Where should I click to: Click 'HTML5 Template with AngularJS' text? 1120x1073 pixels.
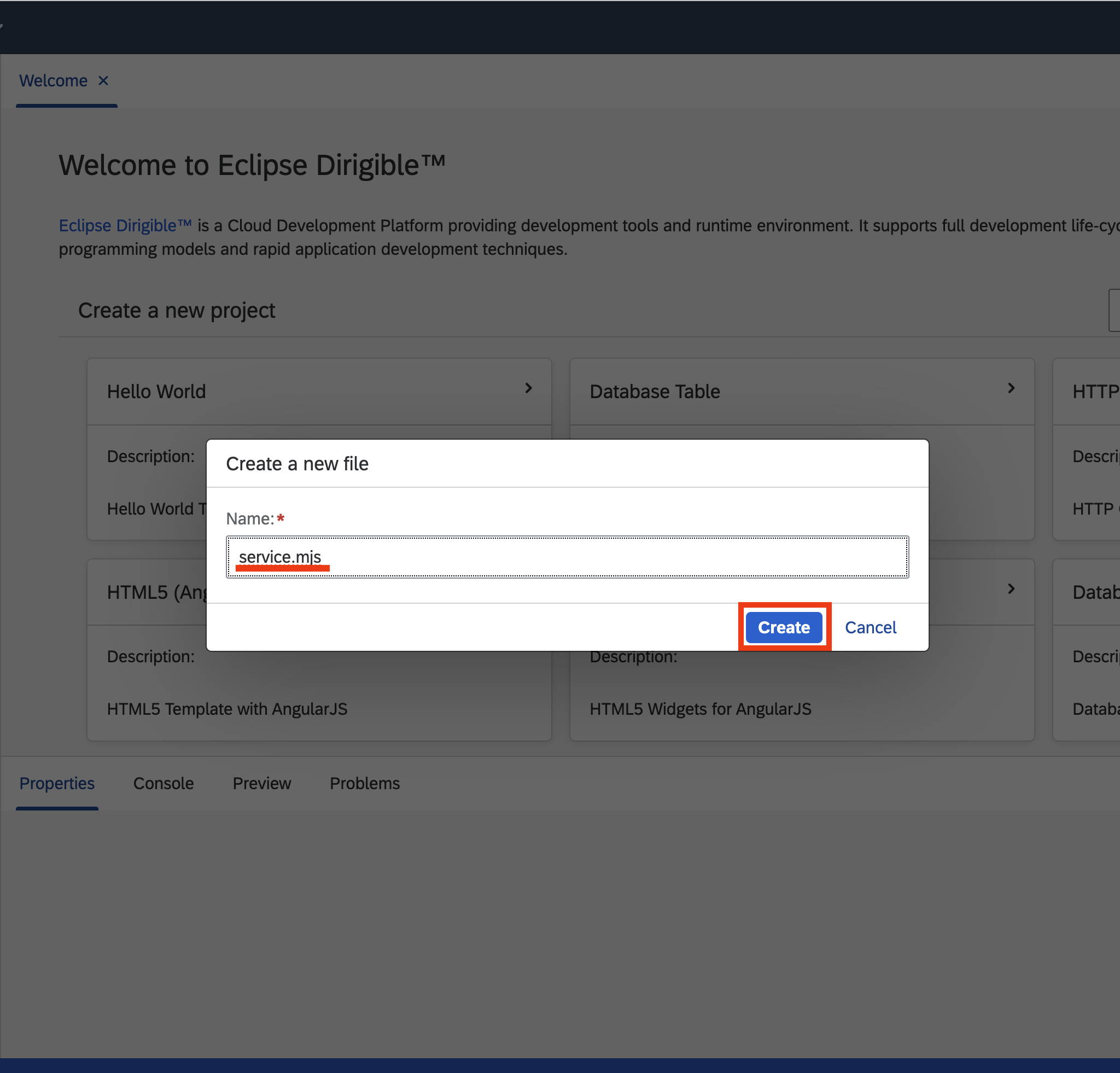click(x=227, y=708)
